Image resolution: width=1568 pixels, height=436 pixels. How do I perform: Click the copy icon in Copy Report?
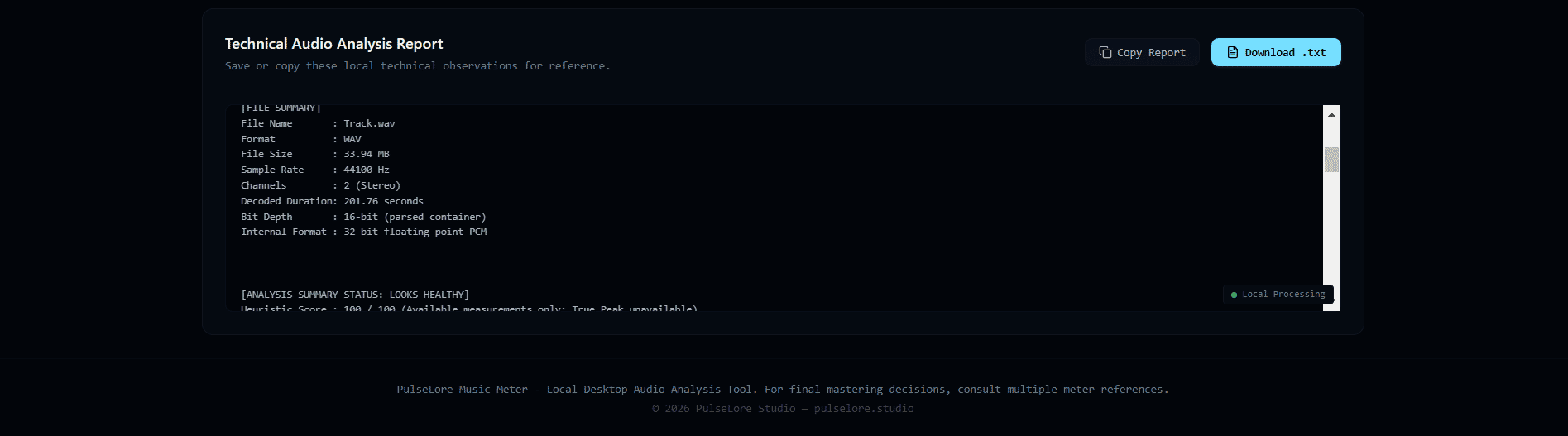(1105, 52)
